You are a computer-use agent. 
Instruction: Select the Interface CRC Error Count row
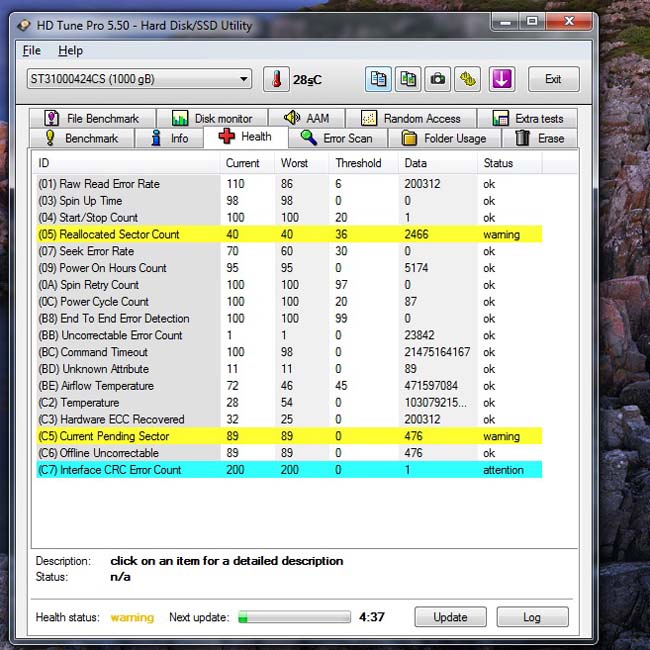pos(289,470)
